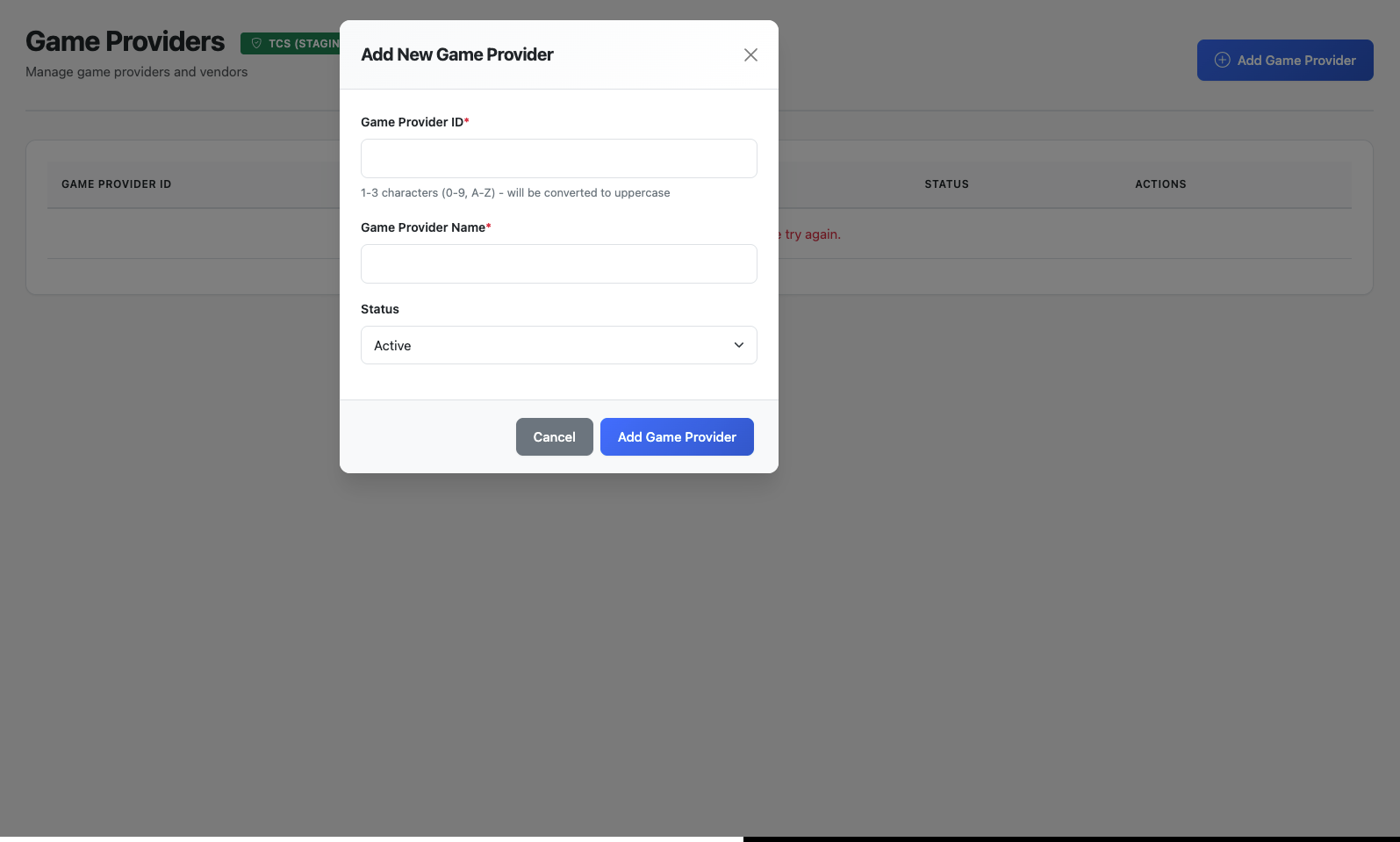The width and height of the screenshot is (1400, 842).
Task: Submit with the blue Add Game Provider button
Action: click(676, 436)
